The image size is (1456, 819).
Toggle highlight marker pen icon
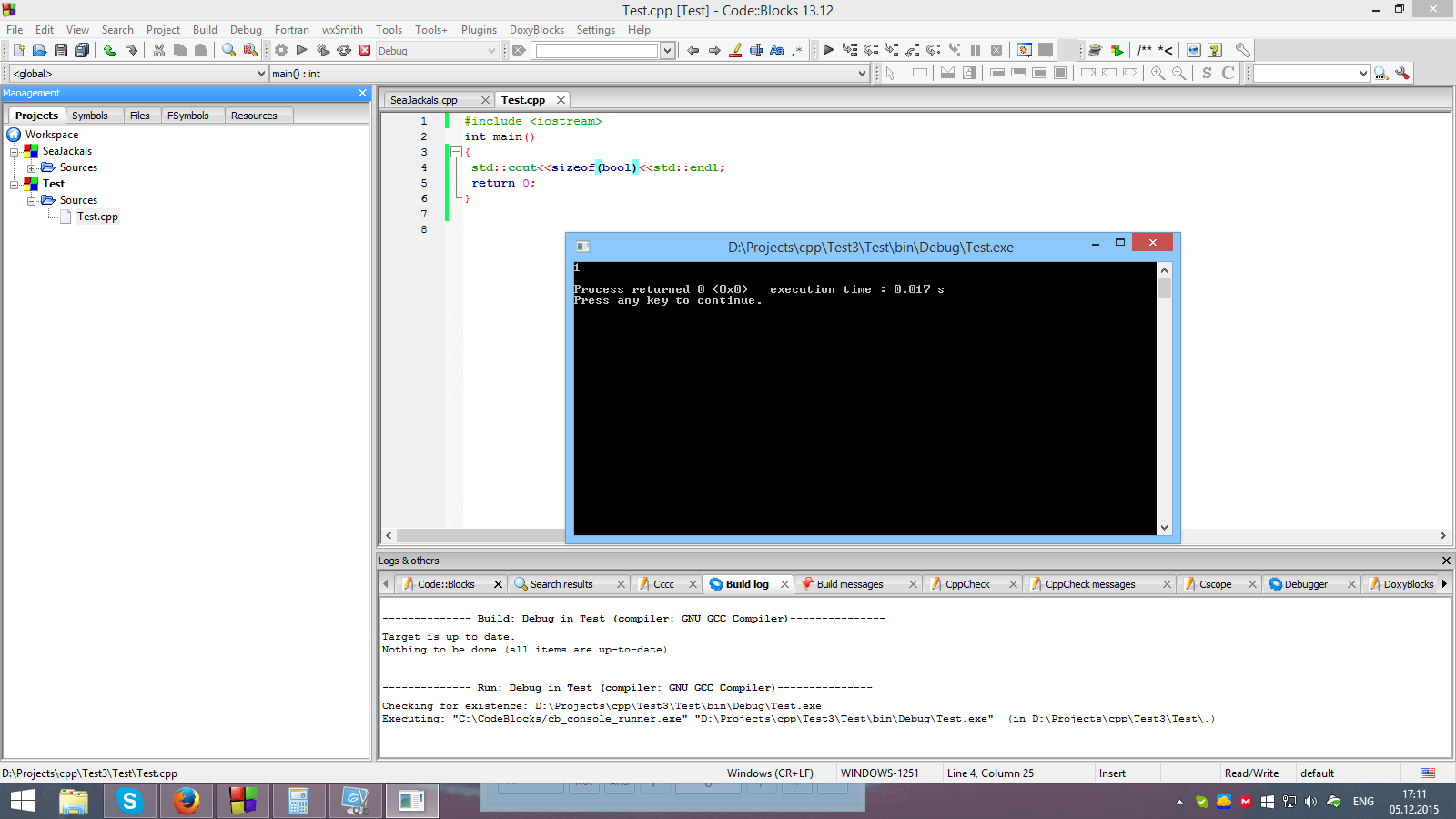pos(735,50)
